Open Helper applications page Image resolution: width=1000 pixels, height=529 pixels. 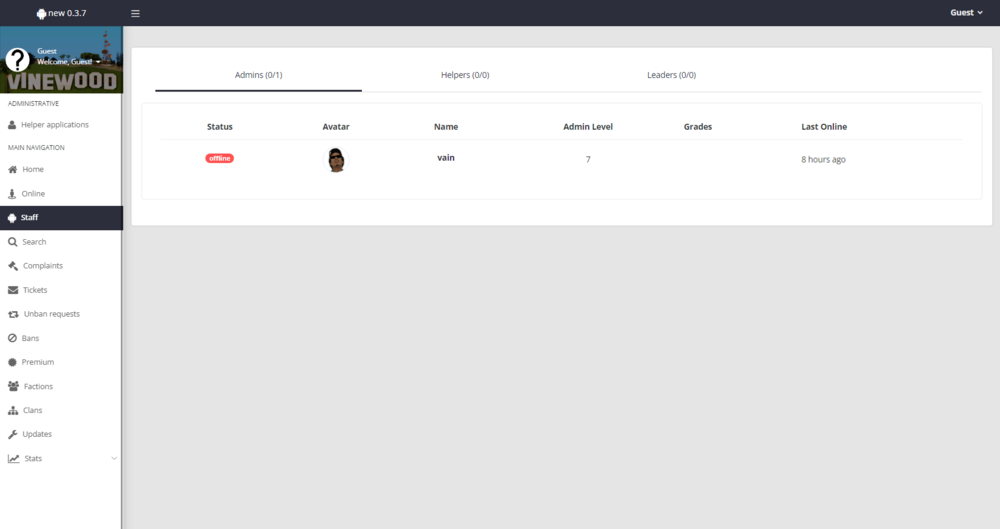[x=55, y=125]
